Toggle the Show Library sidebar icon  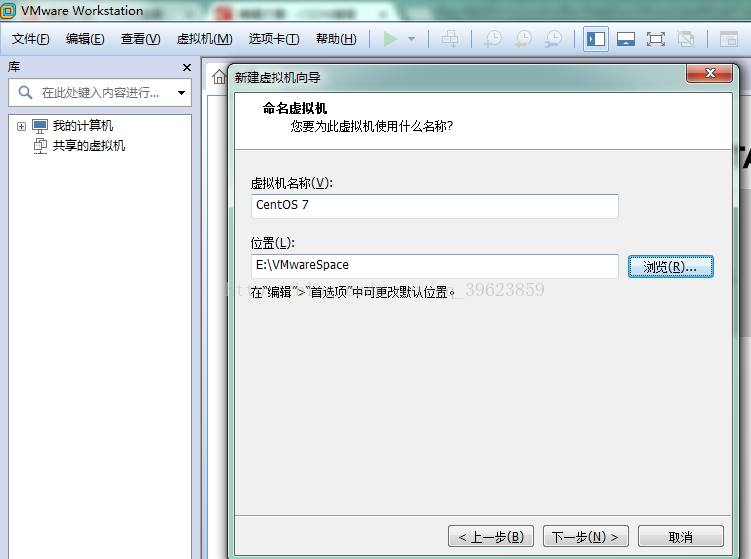click(x=596, y=39)
